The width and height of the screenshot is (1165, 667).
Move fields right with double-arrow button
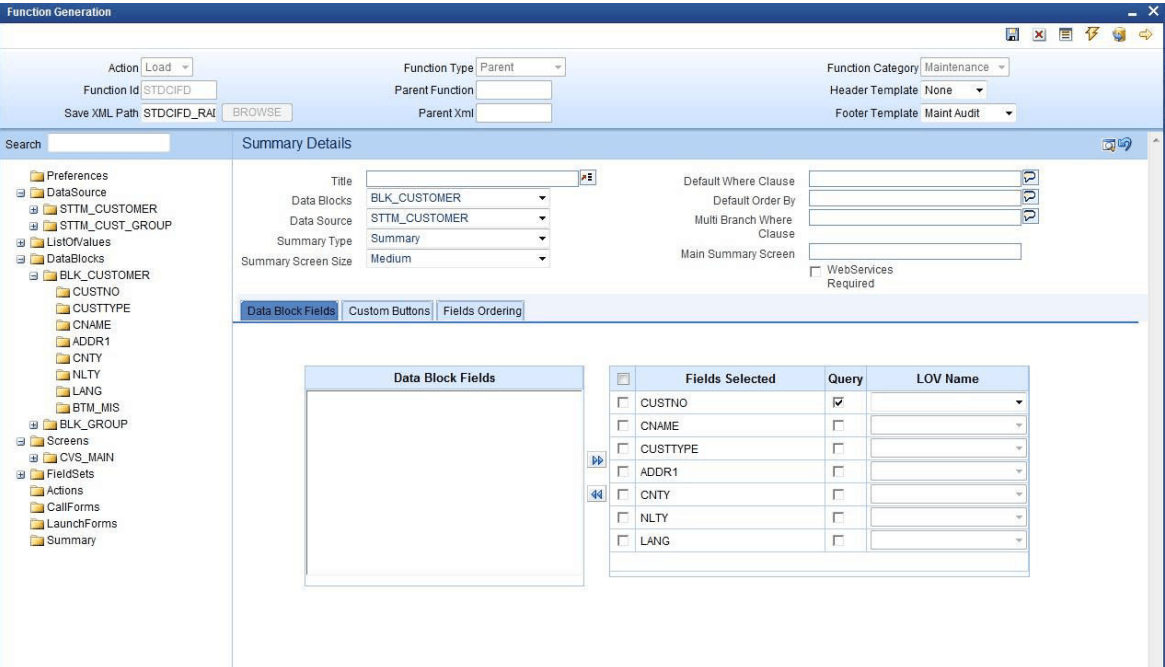[597, 460]
